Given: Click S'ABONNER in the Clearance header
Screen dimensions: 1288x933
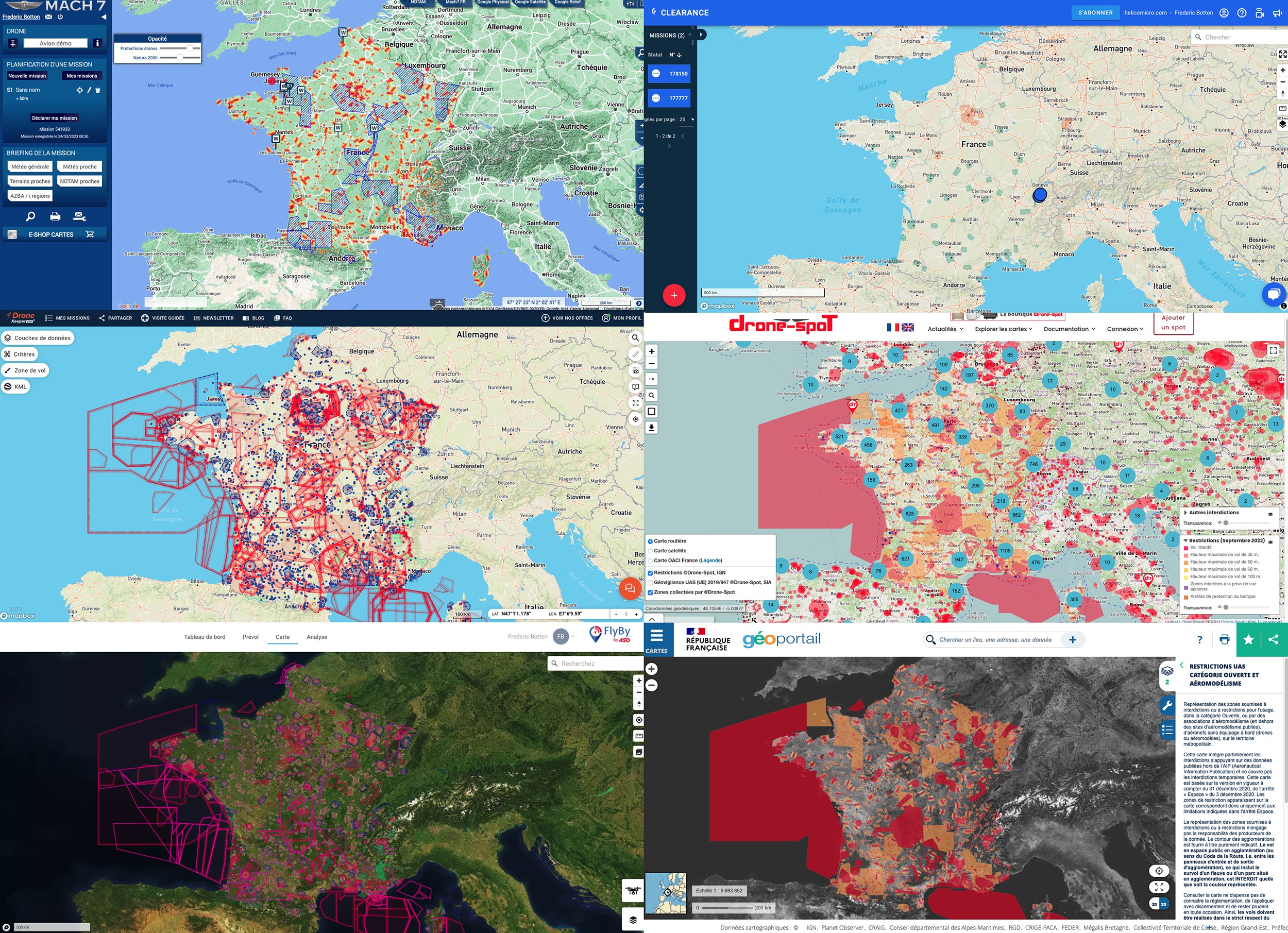Looking at the screenshot, I should click(x=1095, y=12).
